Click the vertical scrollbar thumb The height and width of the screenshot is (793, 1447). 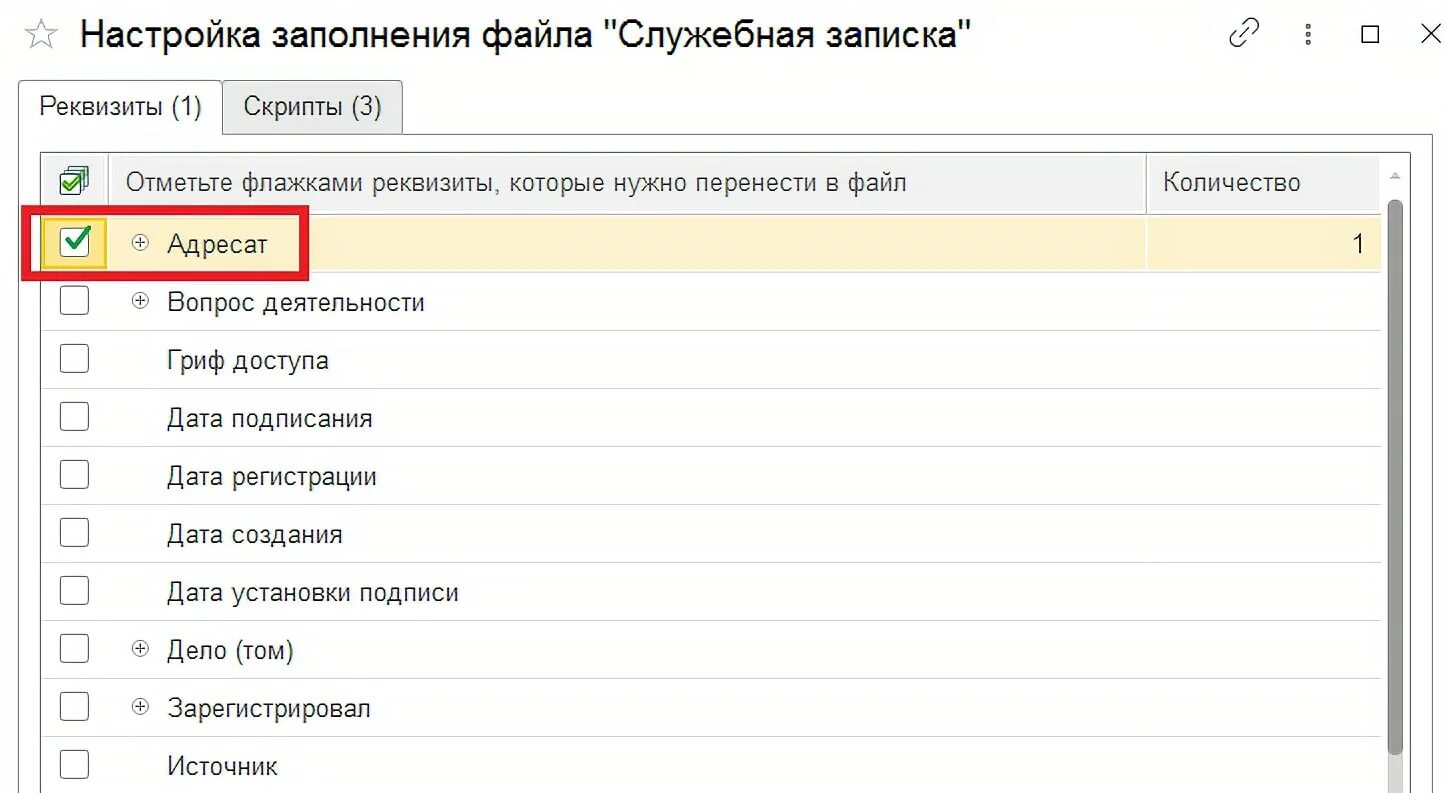click(x=1395, y=480)
